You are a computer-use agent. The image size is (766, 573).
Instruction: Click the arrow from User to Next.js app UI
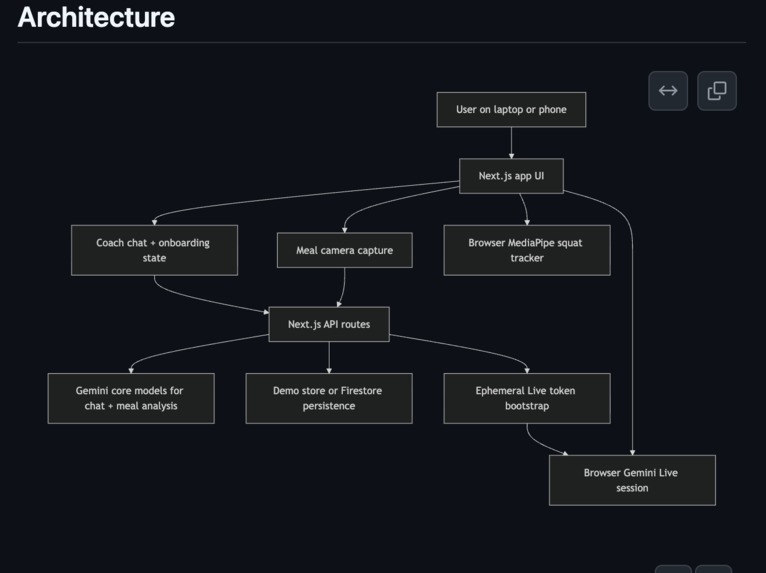point(511,143)
